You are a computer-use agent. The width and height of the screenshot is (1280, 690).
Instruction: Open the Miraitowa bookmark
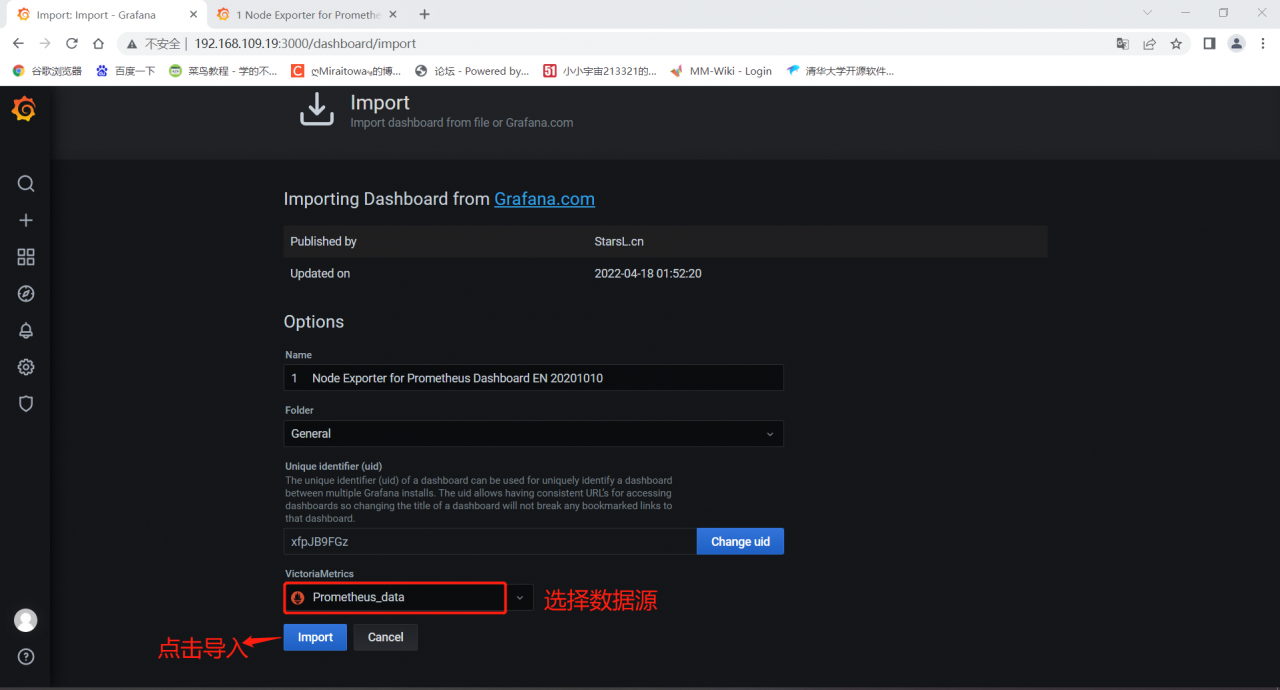tap(346, 71)
